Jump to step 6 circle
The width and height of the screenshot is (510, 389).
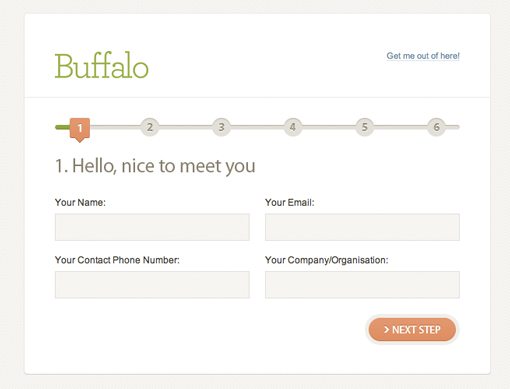(436, 127)
